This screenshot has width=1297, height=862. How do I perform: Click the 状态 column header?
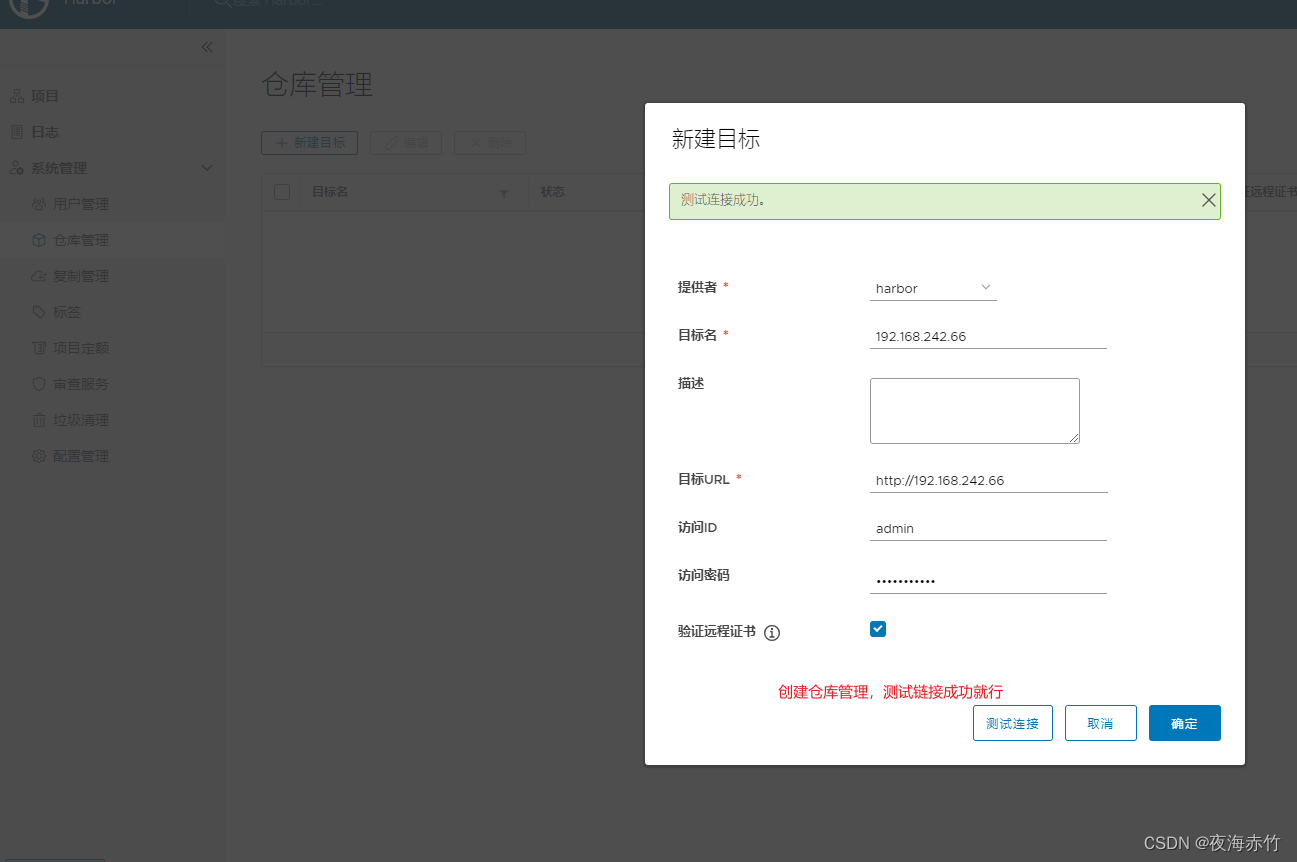tap(553, 192)
